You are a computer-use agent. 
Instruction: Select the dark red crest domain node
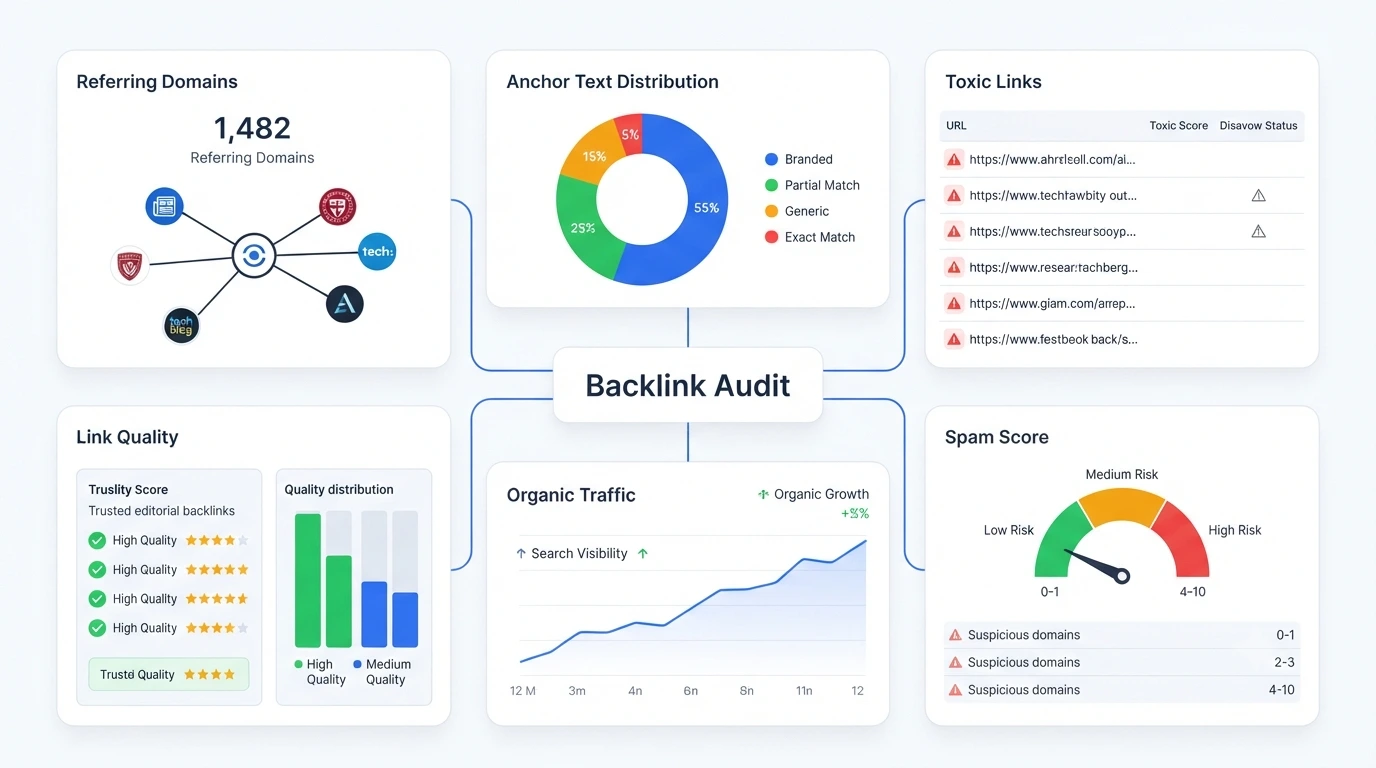(x=337, y=207)
